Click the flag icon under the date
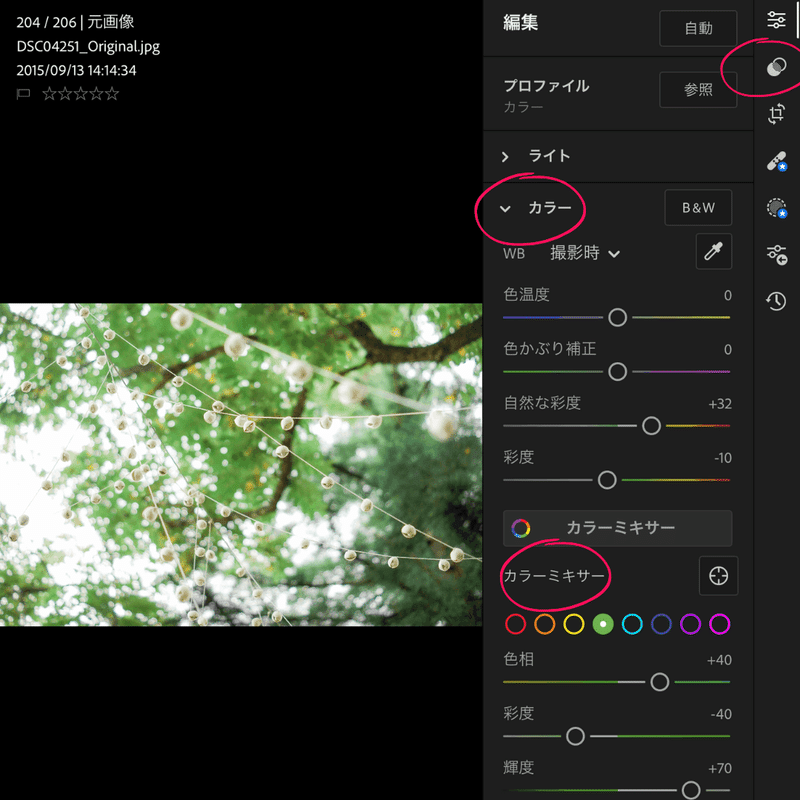The image size is (800, 800). [x=23, y=94]
